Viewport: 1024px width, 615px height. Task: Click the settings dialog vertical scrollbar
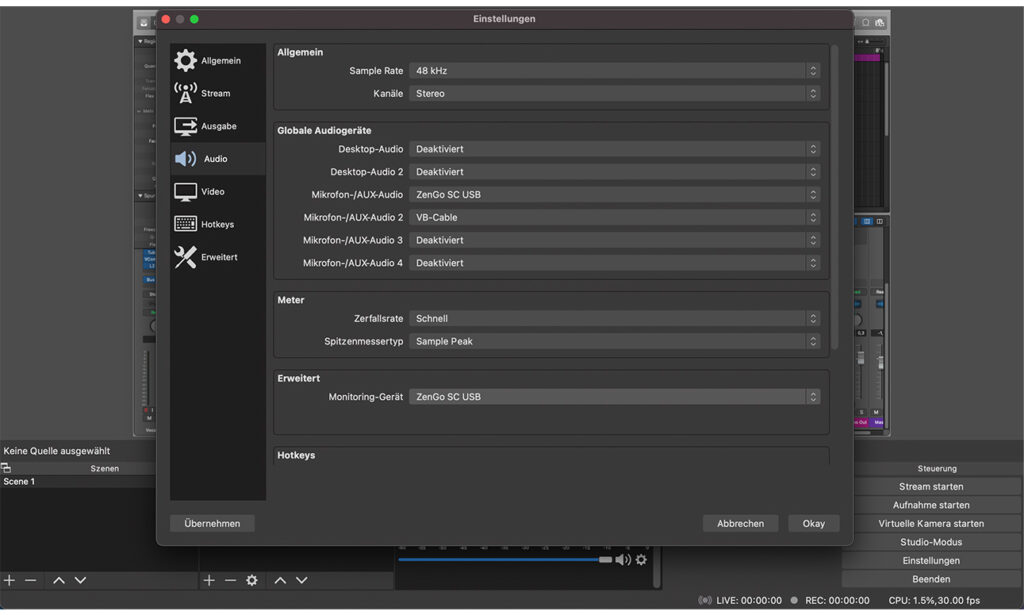pos(835,196)
